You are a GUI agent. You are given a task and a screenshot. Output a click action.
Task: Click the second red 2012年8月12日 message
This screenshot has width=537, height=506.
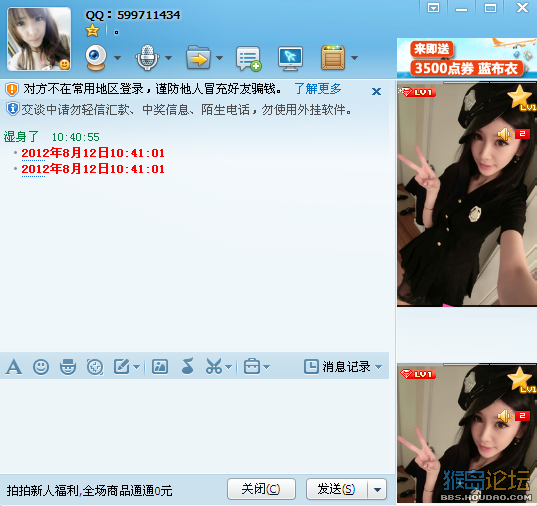93,169
